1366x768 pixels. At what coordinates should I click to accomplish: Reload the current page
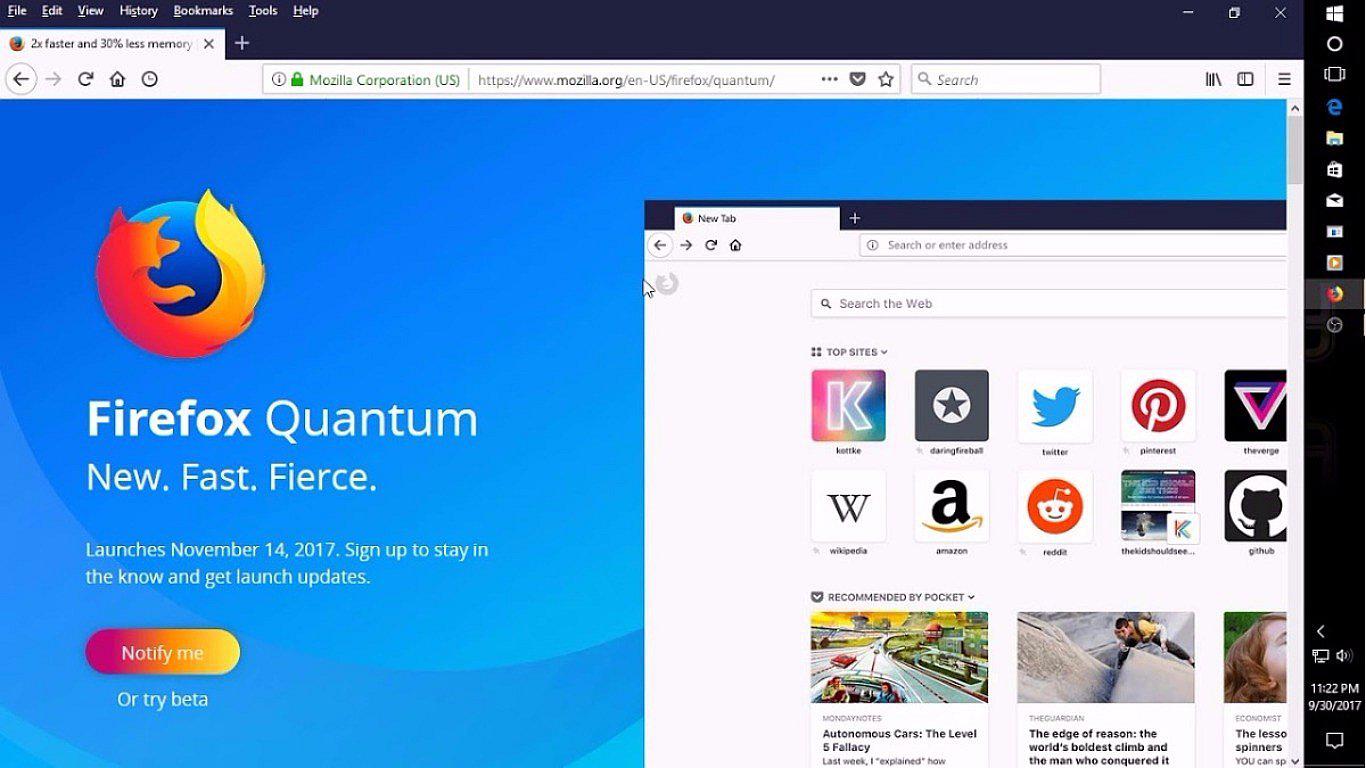pyautogui.click(x=84, y=79)
